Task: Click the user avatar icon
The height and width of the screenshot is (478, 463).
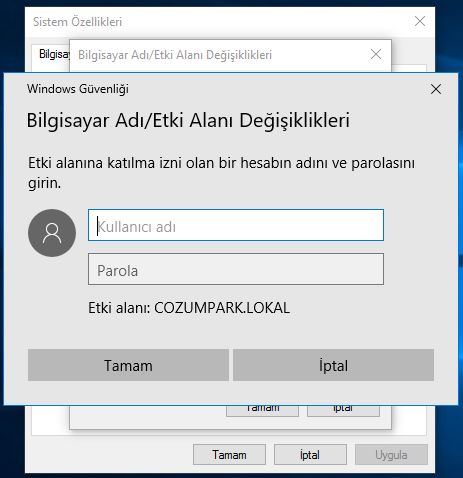Action: click(x=52, y=233)
